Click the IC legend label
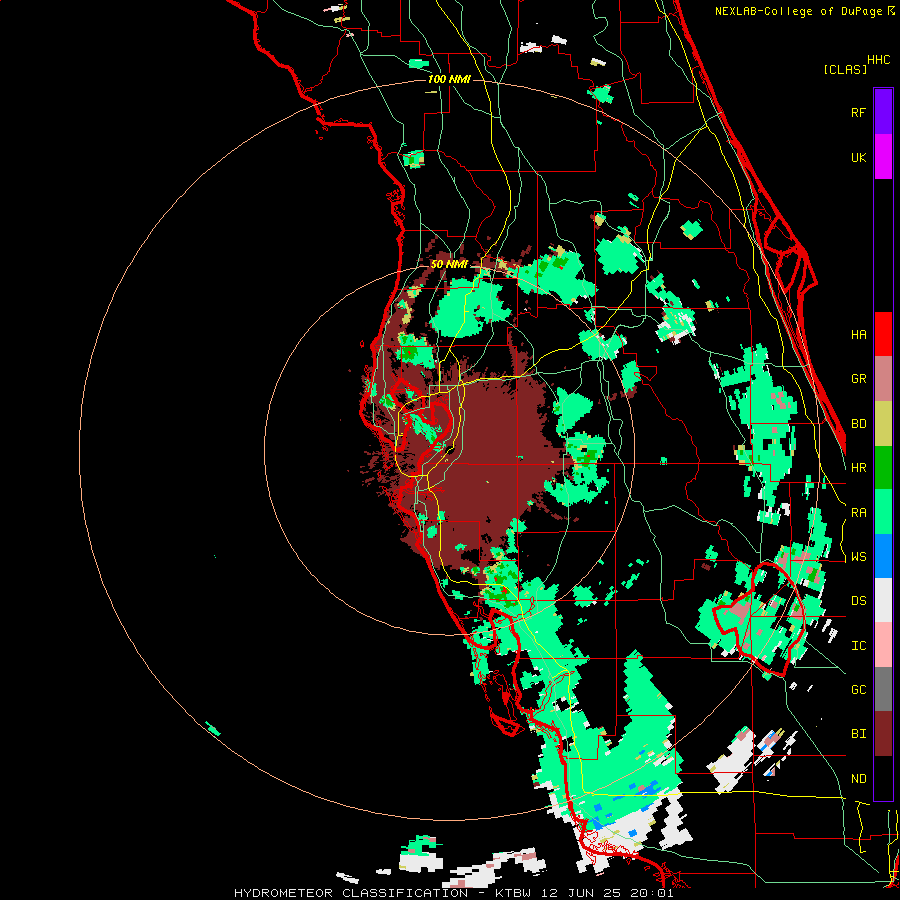The image size is (900, 900). [x=858, y=646]
